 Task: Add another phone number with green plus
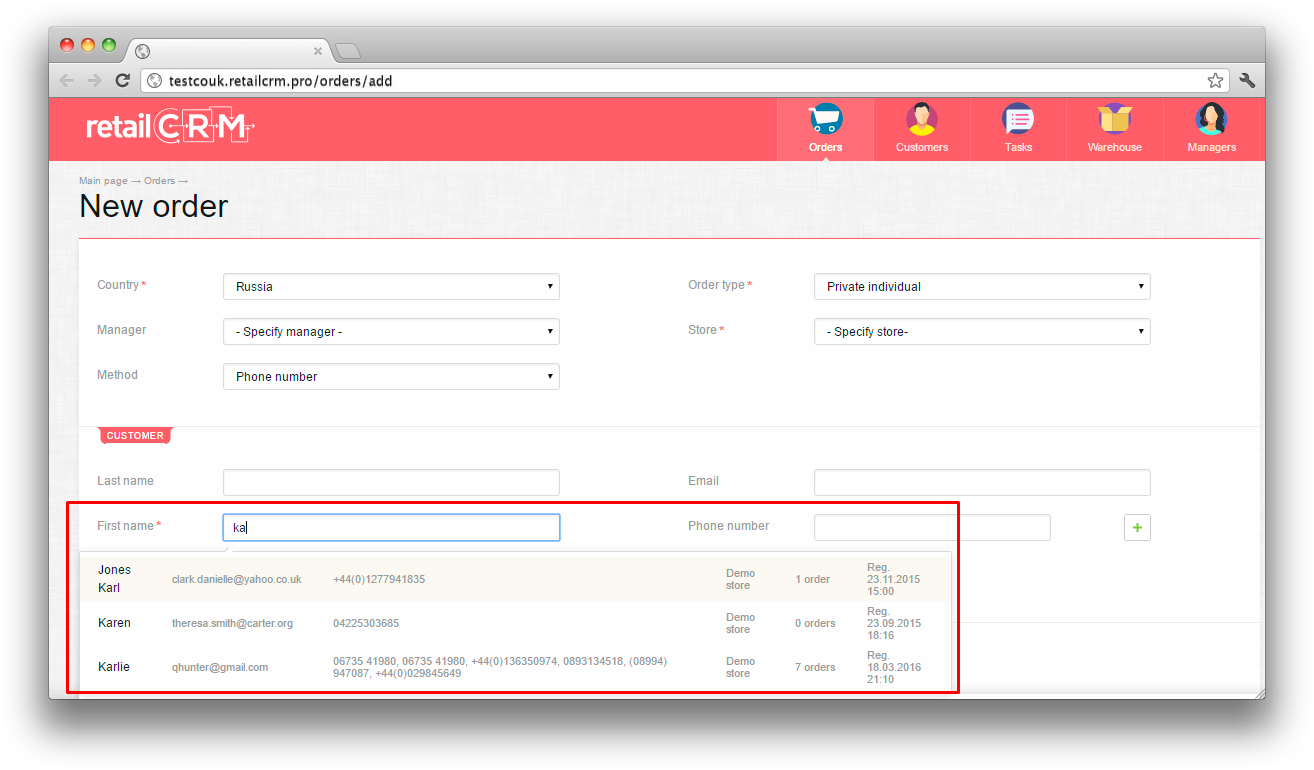tap(1137, 527)
